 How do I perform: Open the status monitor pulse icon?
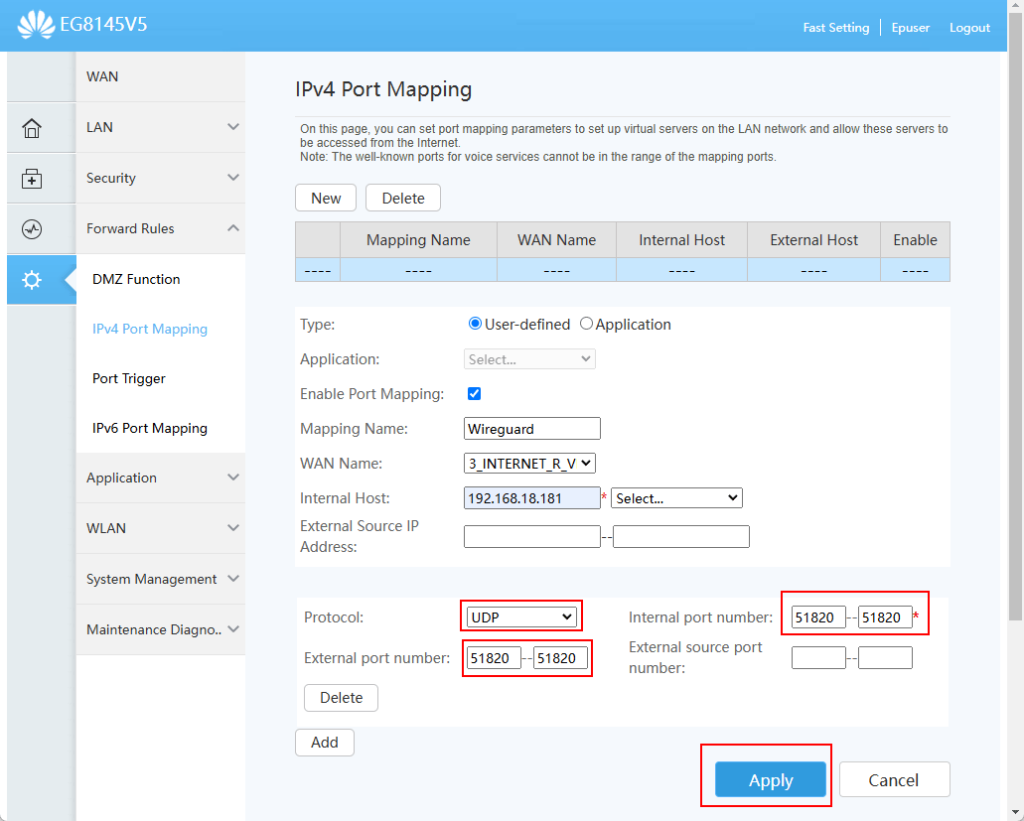pyautogui.click(x=32, y=229)
